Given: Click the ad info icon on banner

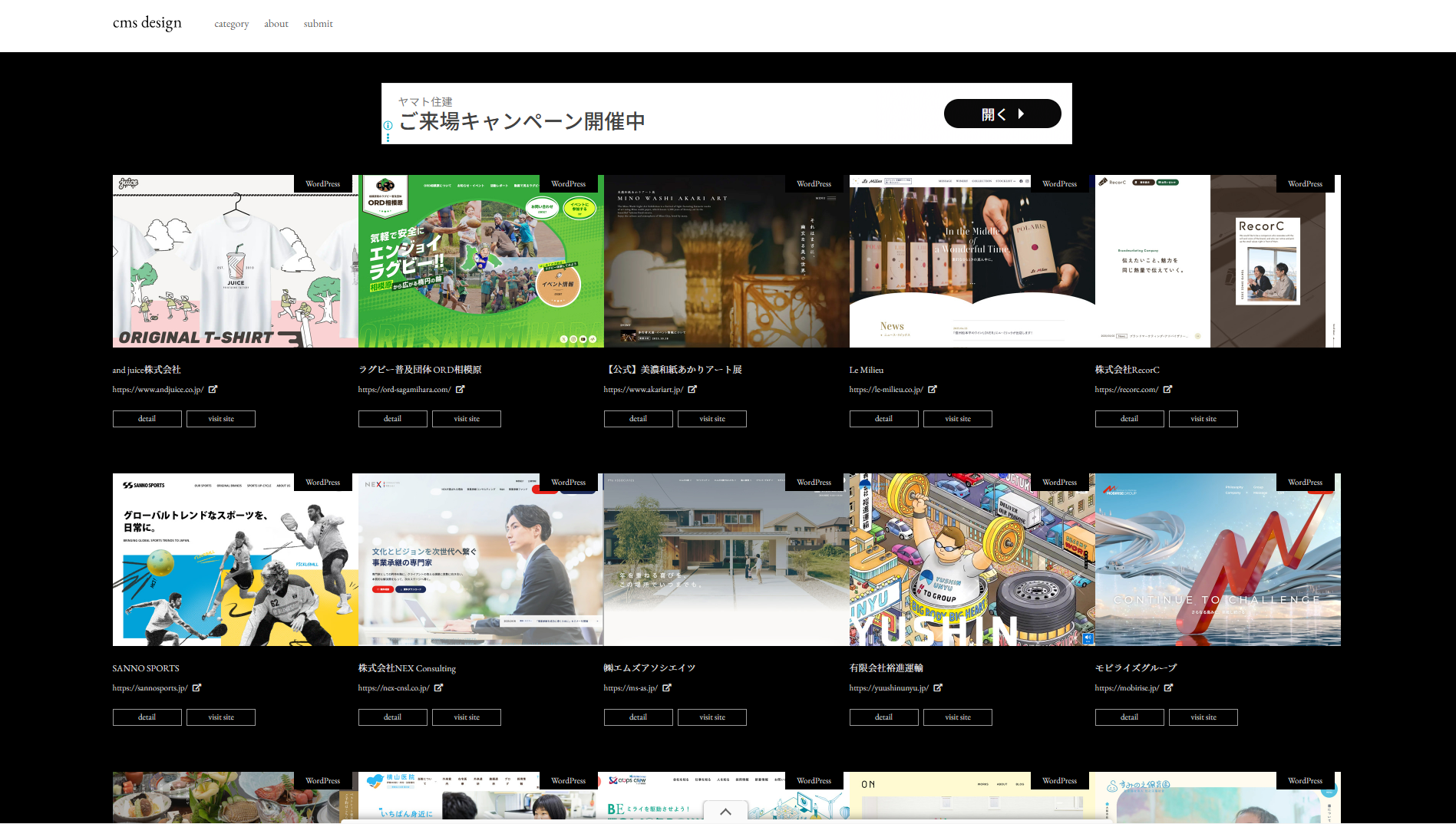Looking at the screenshot, I should [388, 125].
